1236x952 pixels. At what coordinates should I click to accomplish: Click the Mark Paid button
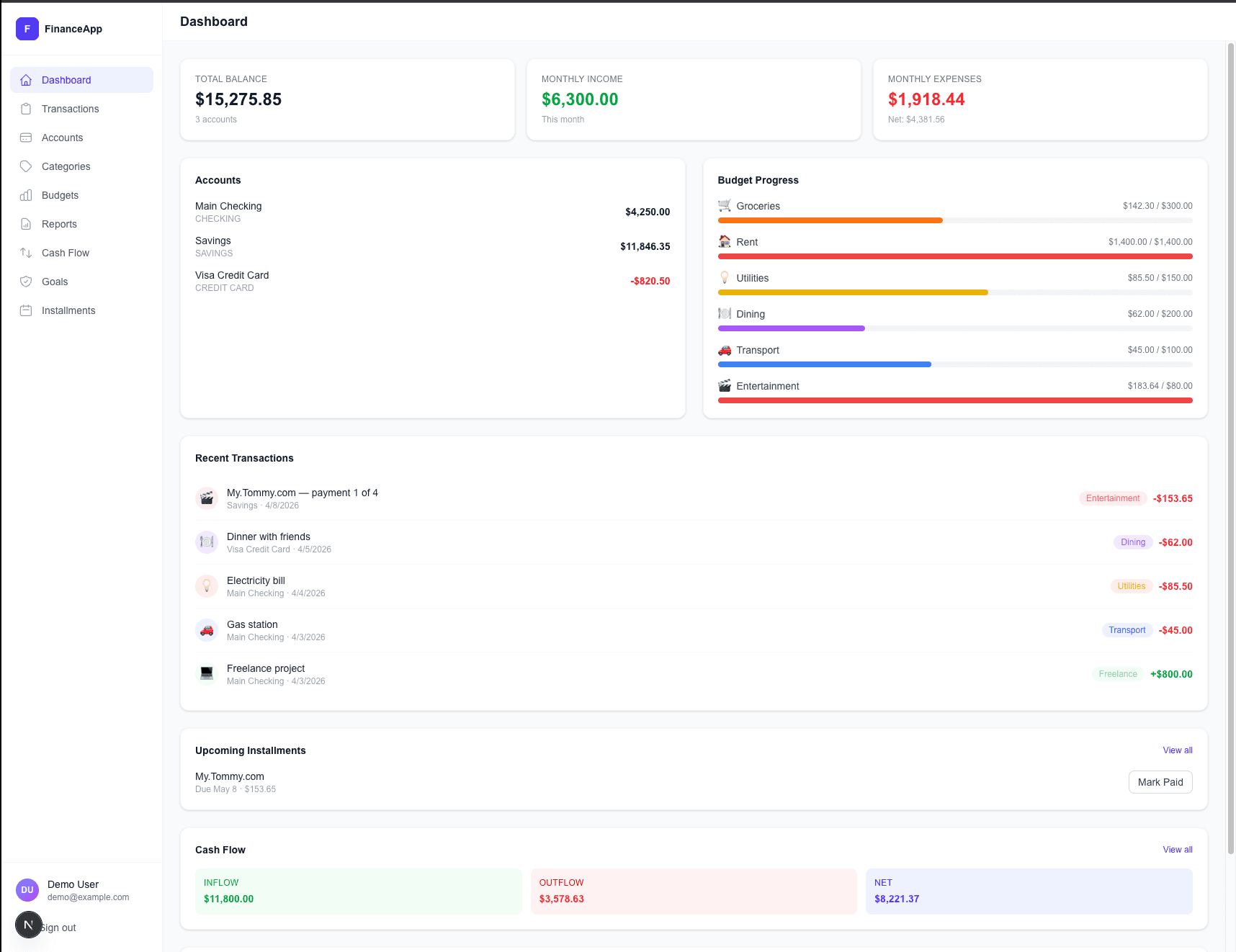coord(1160,782)
